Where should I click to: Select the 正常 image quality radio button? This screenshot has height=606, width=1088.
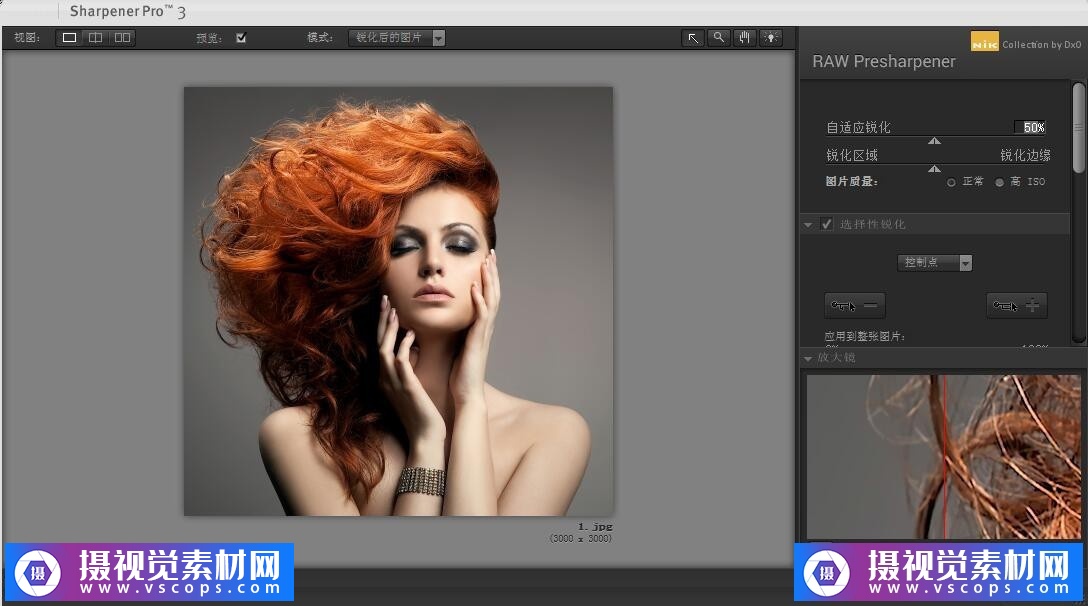click(951, 182)
